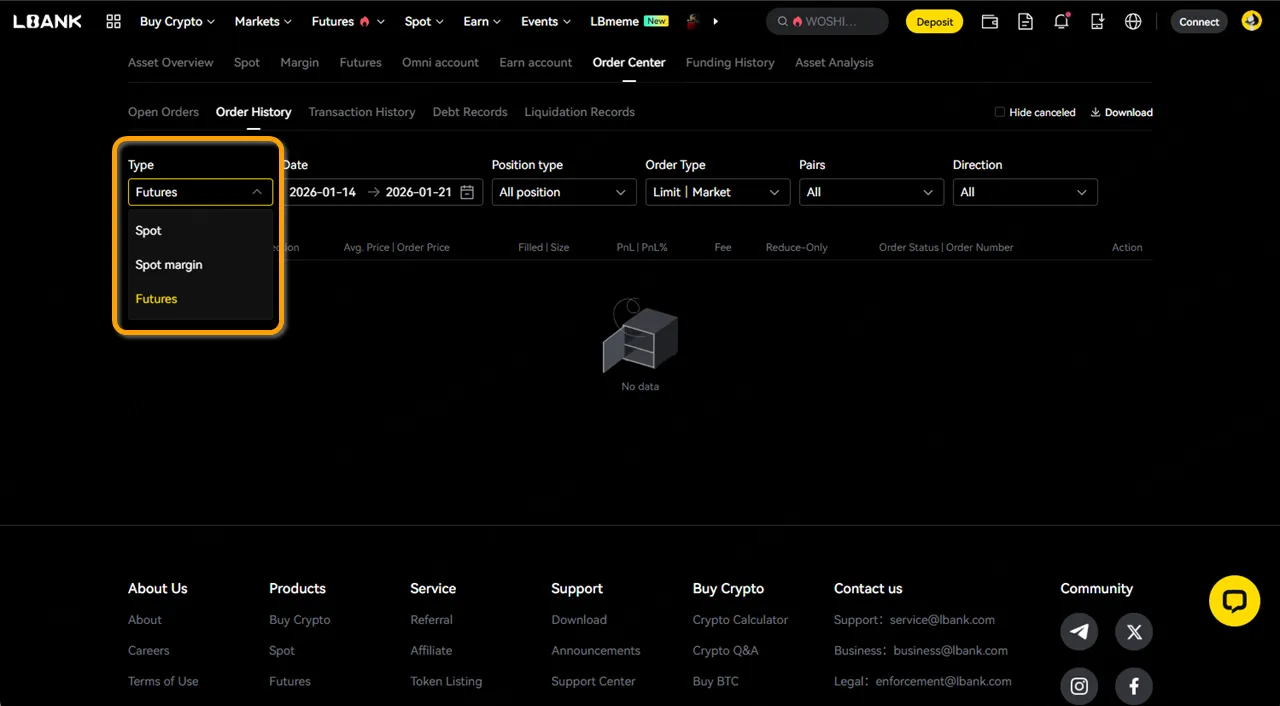The height and width of the screenshot is (706, 1280).
Task: Expand the Direction dropdown
Action: (x=1024, y=192)
